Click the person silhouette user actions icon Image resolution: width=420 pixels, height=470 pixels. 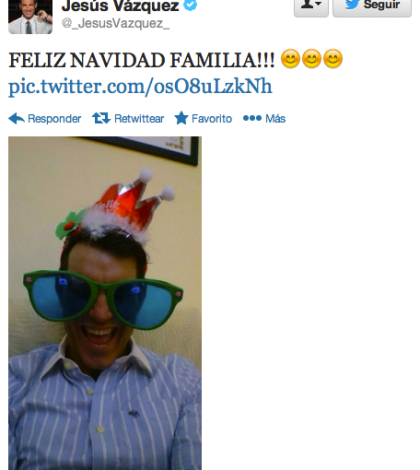pyautogui.click(x=307, y=4)
